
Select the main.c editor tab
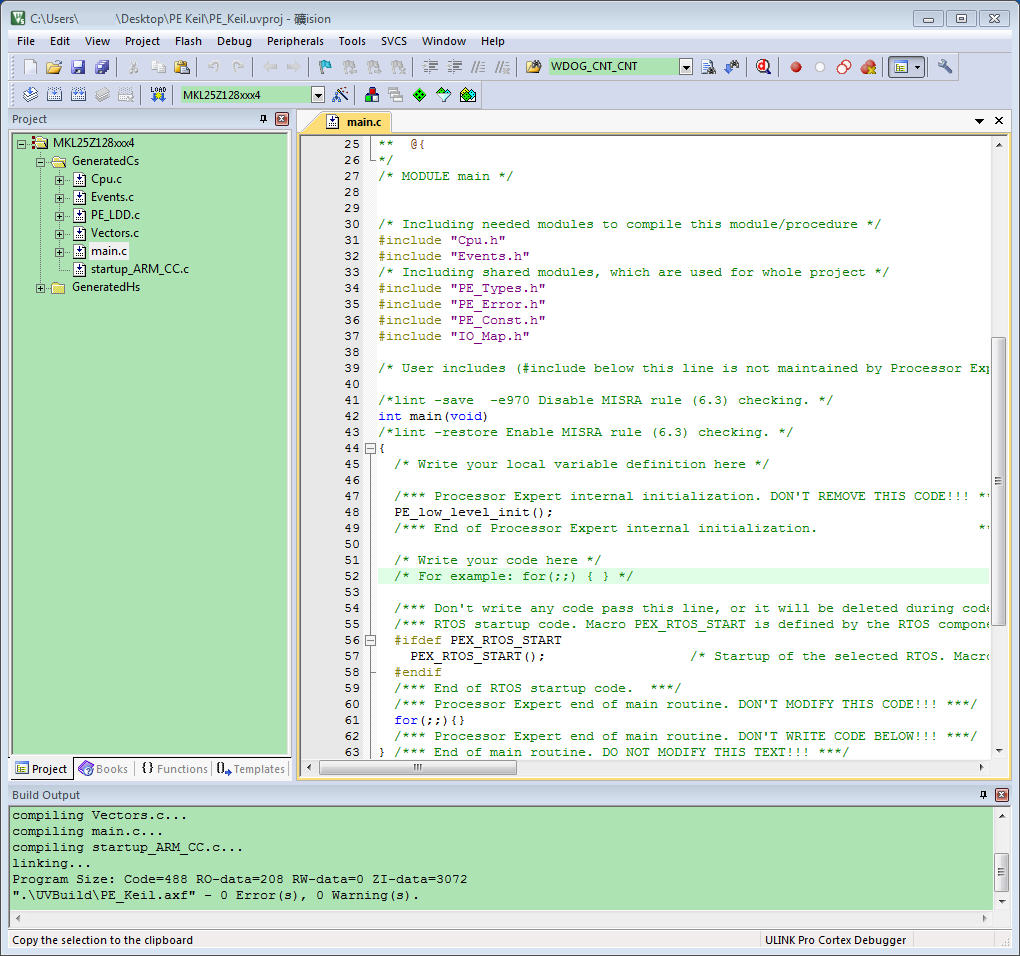pos(355,122)
